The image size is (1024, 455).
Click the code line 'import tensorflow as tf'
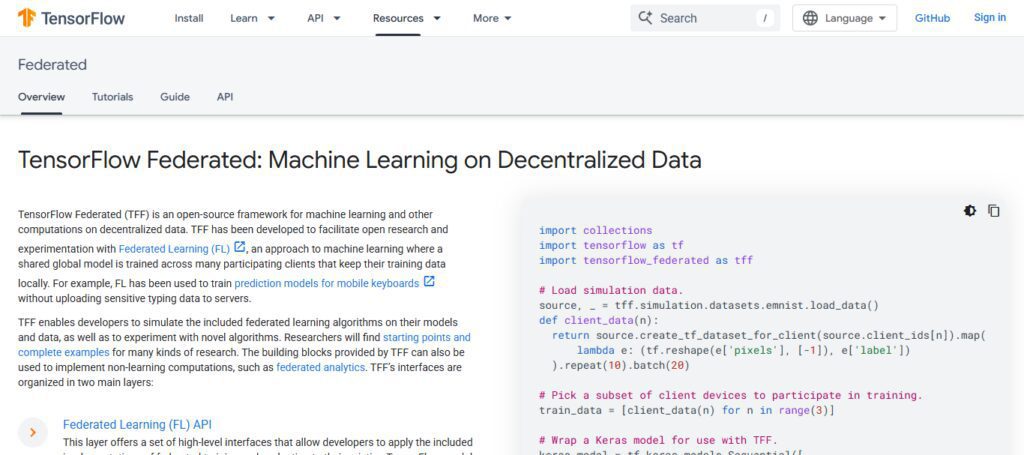coord(611,245)
